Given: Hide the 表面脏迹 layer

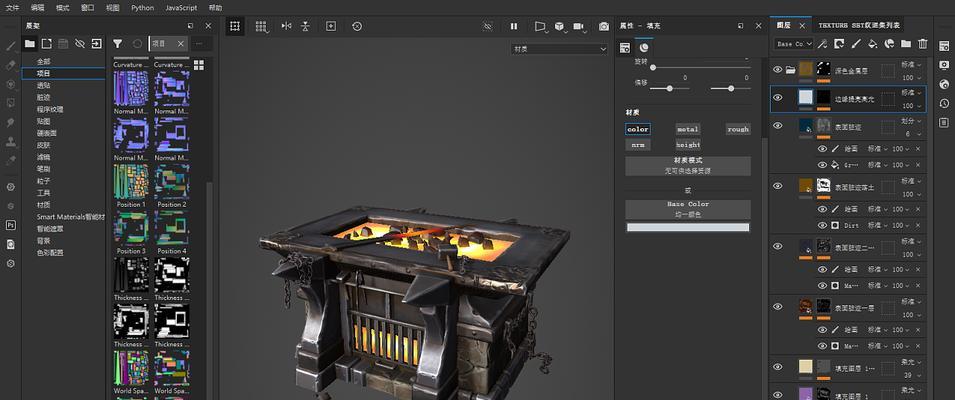Looking at the screenshot, I should pyautogui.click(x=777, y=125).
